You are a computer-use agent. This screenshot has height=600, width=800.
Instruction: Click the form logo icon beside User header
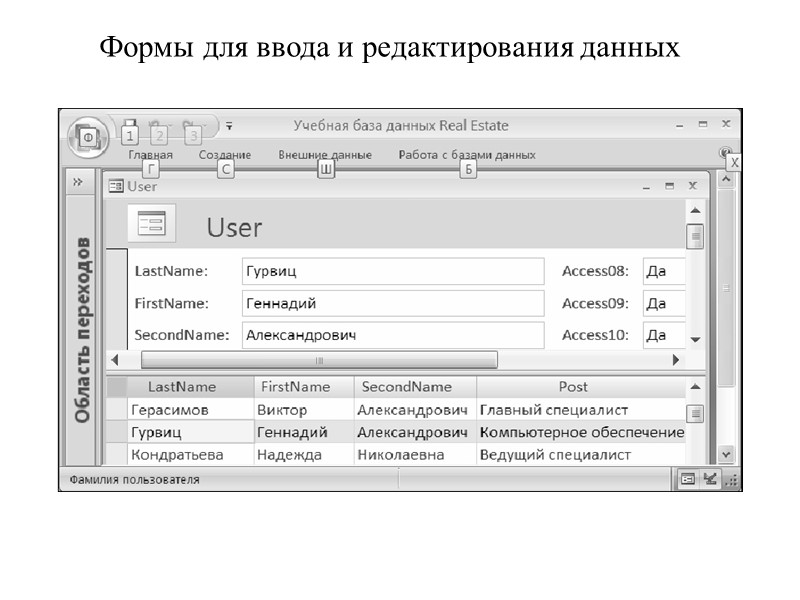pos(152,223)
